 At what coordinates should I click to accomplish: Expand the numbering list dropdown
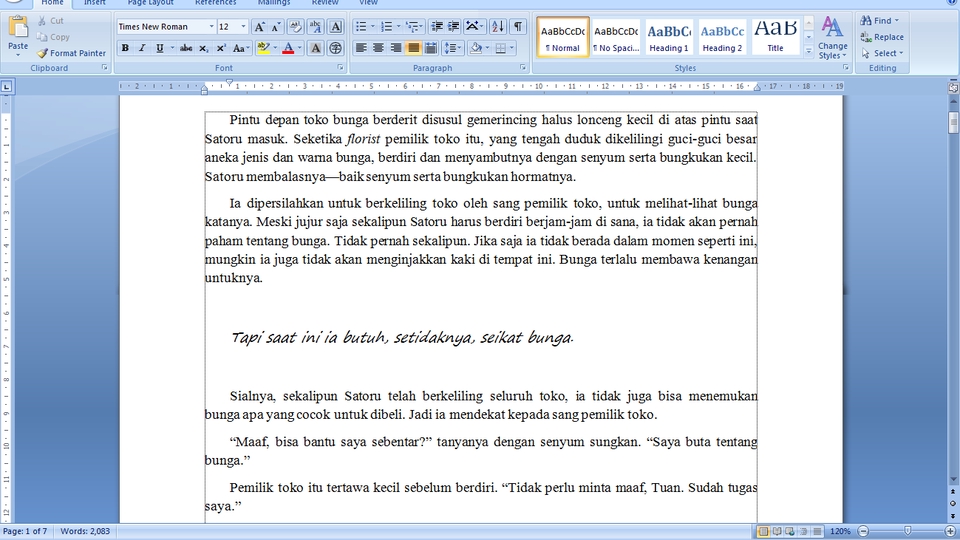[x=398, y=27]
